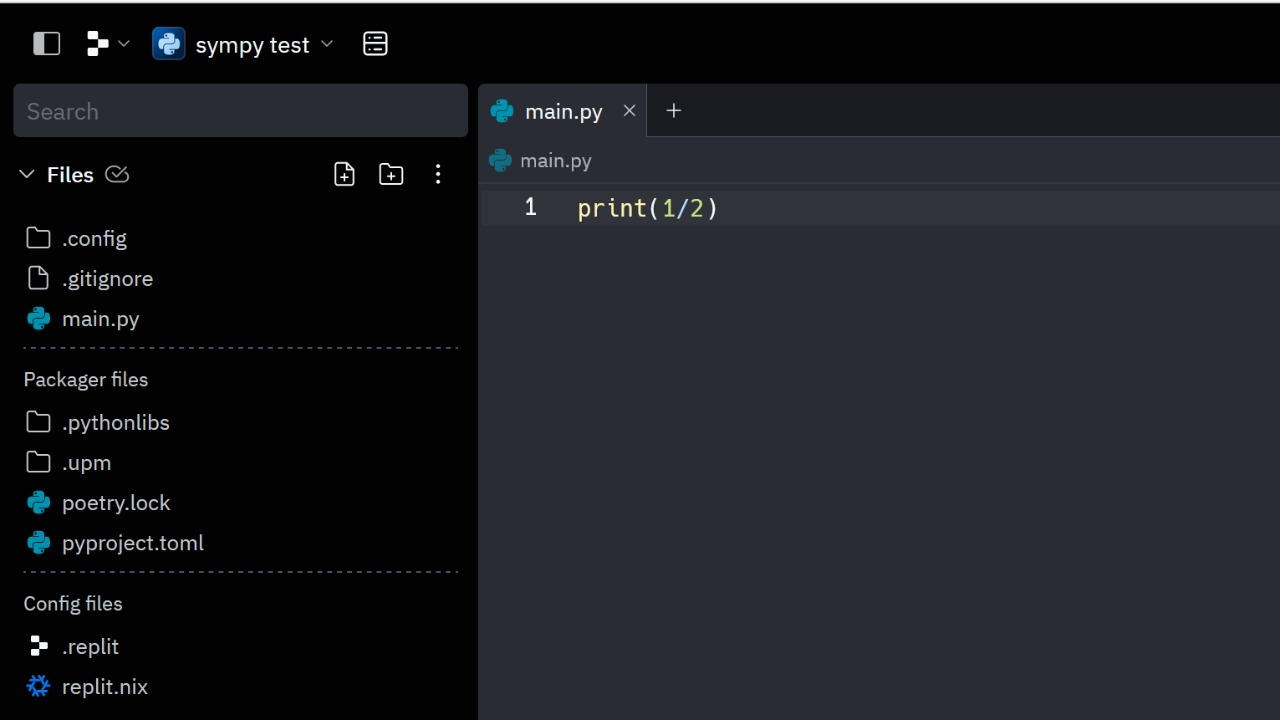
Task: Select main.py in the file tree
Action: [100, 319]
